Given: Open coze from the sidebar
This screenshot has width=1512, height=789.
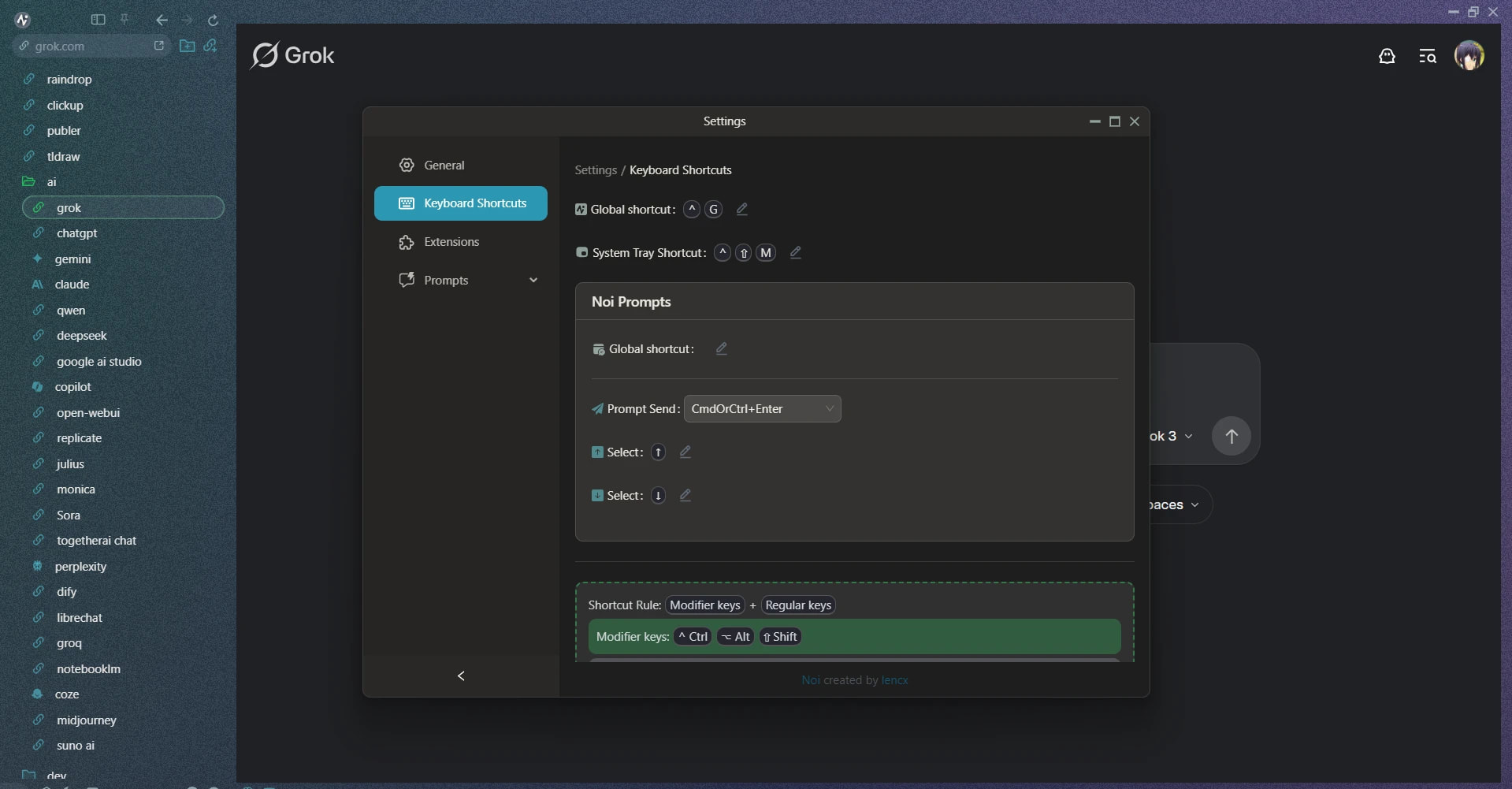Looking at the screenshot, I should click(67, 694).
